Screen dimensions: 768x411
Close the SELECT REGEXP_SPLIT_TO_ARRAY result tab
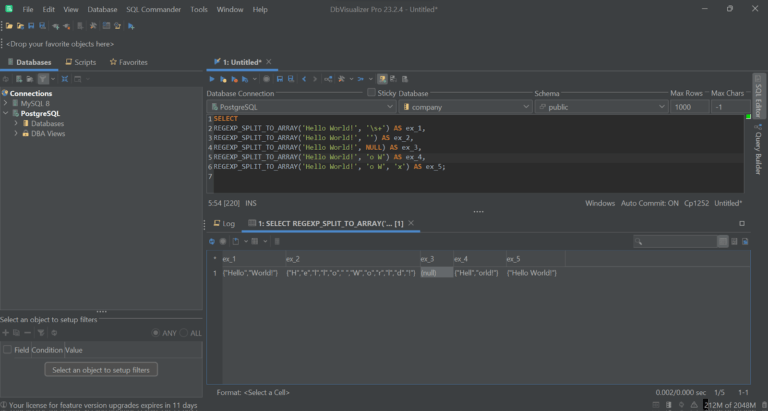point(411,223)
